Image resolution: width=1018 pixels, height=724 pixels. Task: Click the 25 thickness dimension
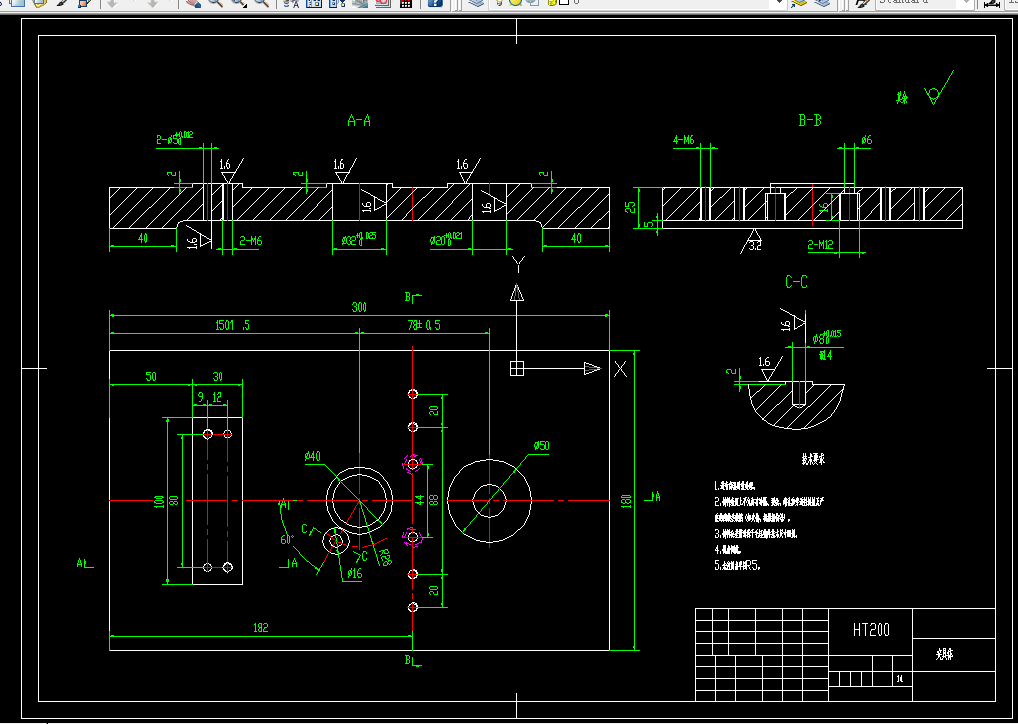tap(630, 207)
